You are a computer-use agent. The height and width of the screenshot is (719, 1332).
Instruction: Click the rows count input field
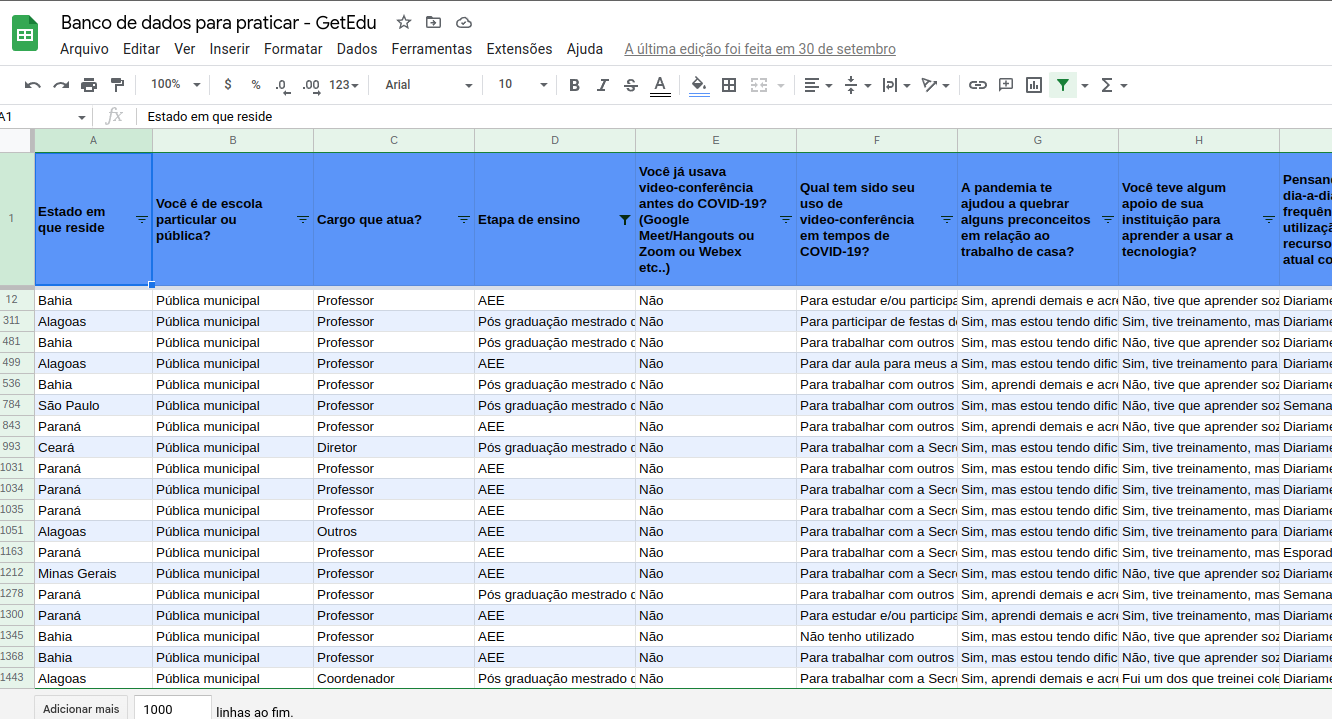coord(172,709)
